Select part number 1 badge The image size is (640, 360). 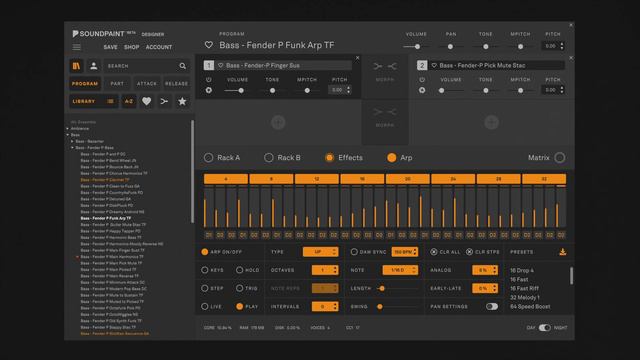(x=209, y=65)
